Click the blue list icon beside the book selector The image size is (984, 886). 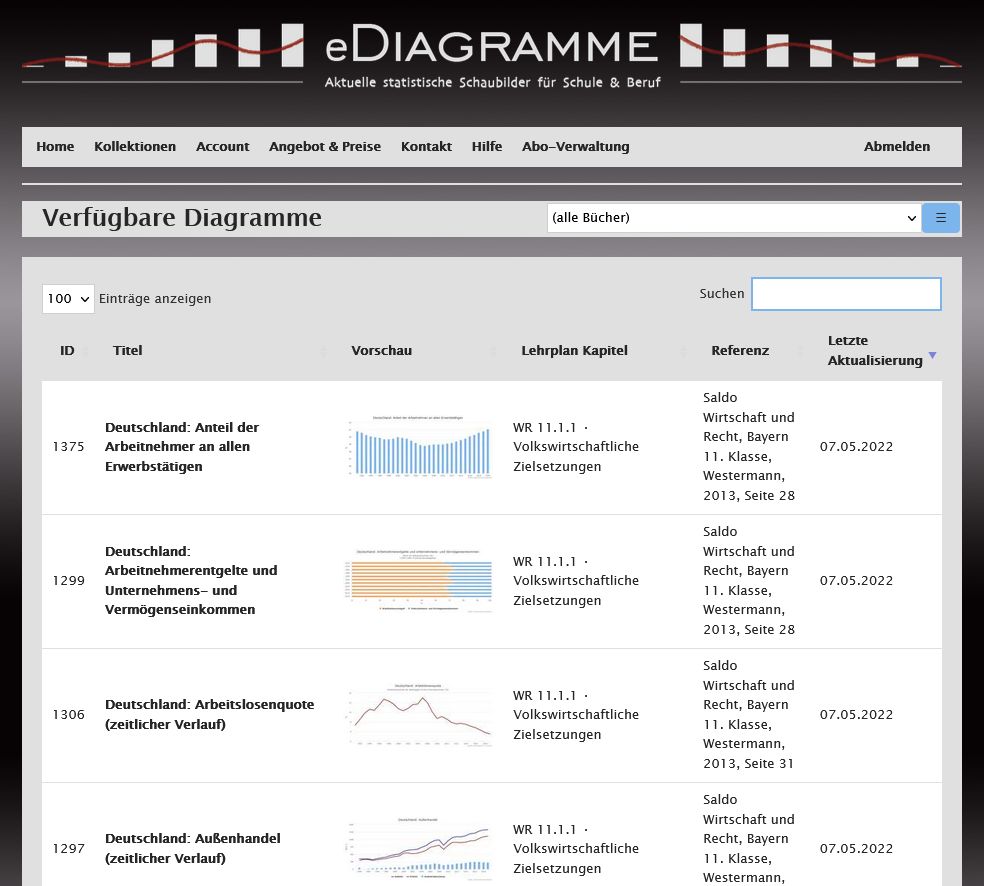click(x=940, y=217)
